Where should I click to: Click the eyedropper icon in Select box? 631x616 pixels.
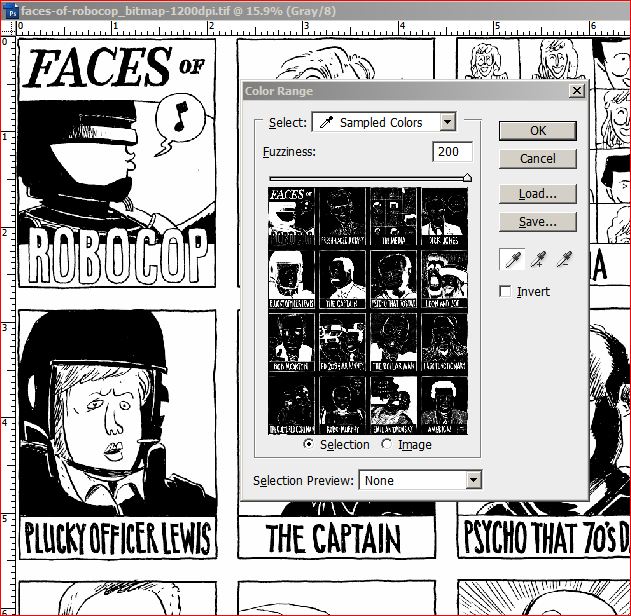pyautogui.click(x=326, y=122)
